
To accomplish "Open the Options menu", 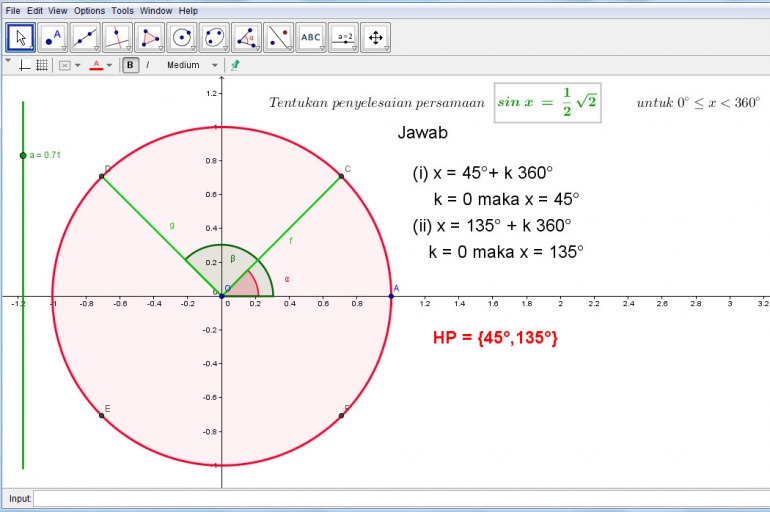I will [x=89, y=10].
